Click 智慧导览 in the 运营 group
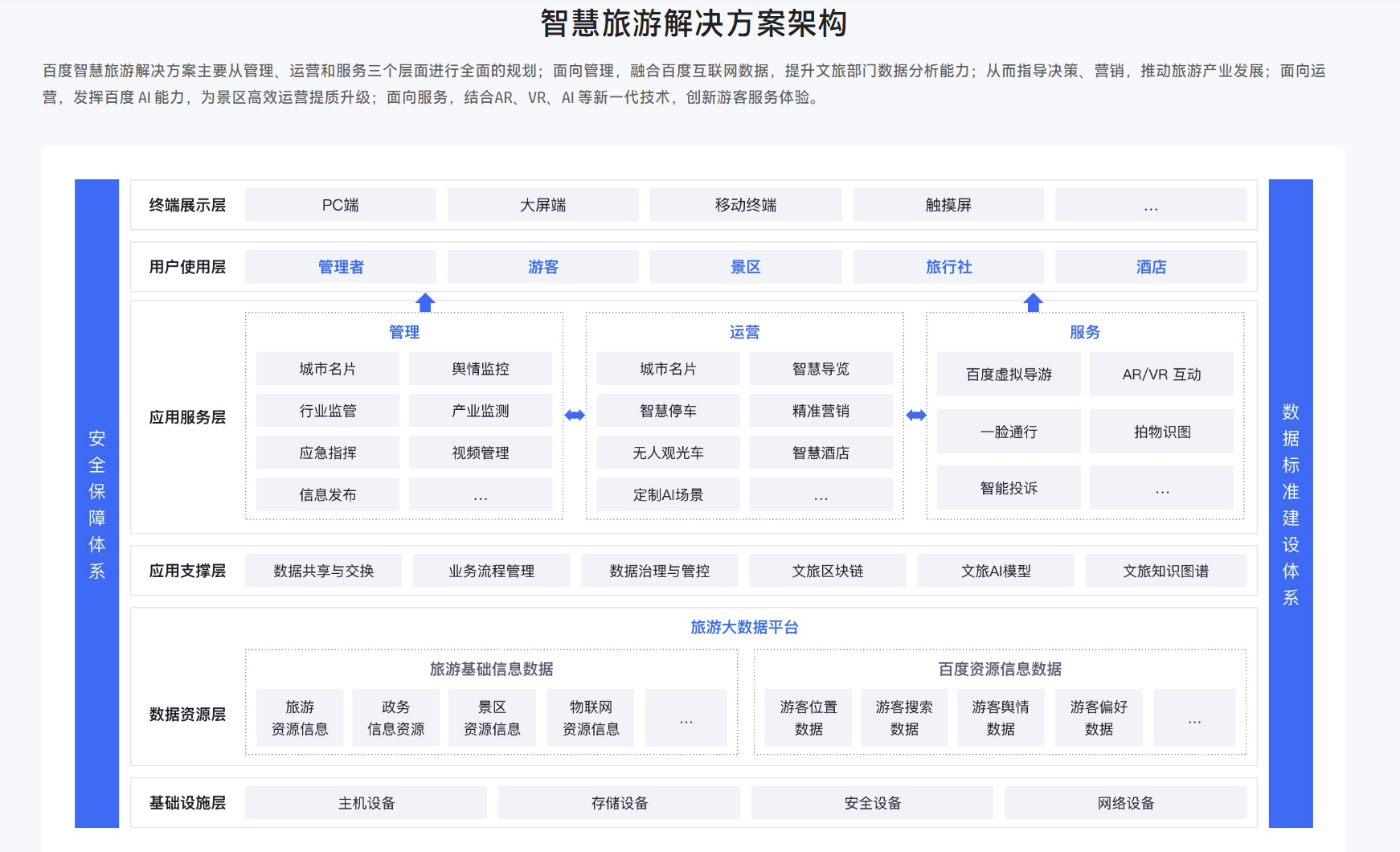Screen dimensions: 1400x852 pos(821,369)
